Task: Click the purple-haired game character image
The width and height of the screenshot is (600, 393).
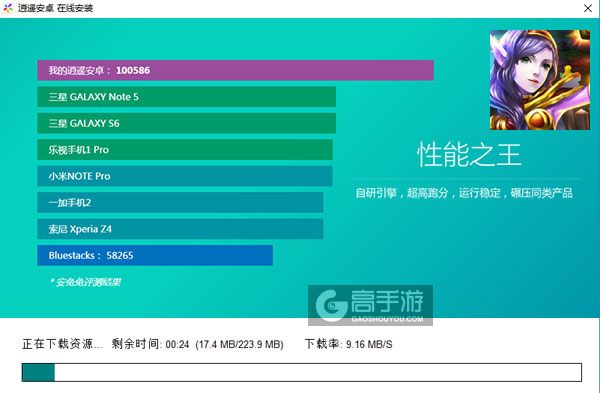Action: coord(540,80)
